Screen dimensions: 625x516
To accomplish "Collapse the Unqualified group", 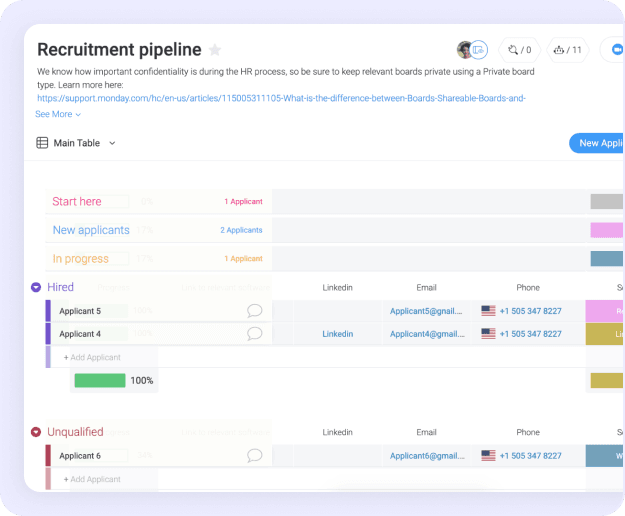I will click(x=36, y=433).
